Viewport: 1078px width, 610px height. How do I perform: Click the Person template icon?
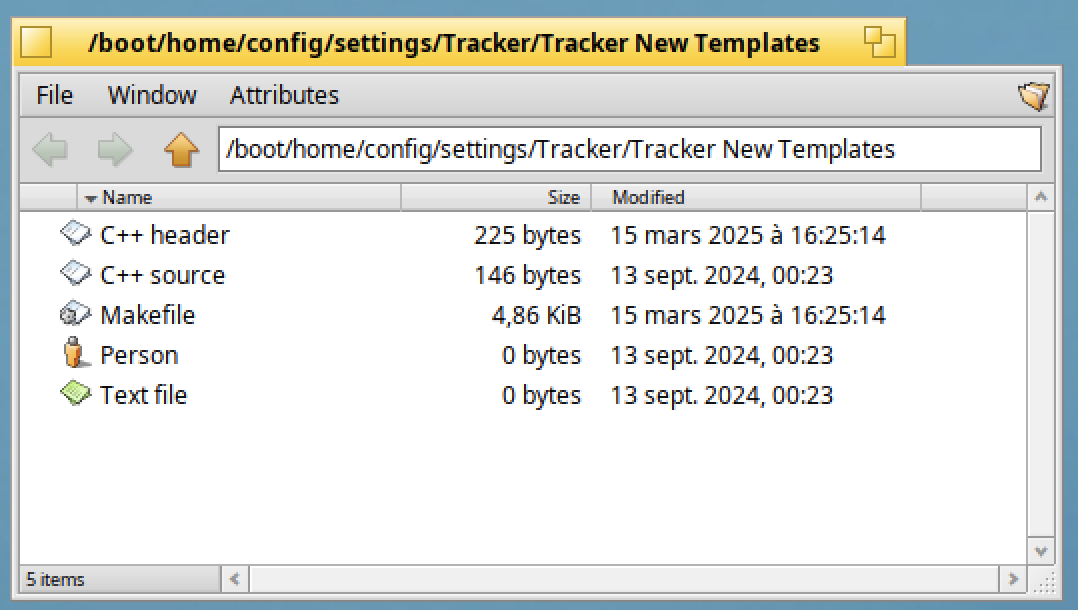pos(75,355)
